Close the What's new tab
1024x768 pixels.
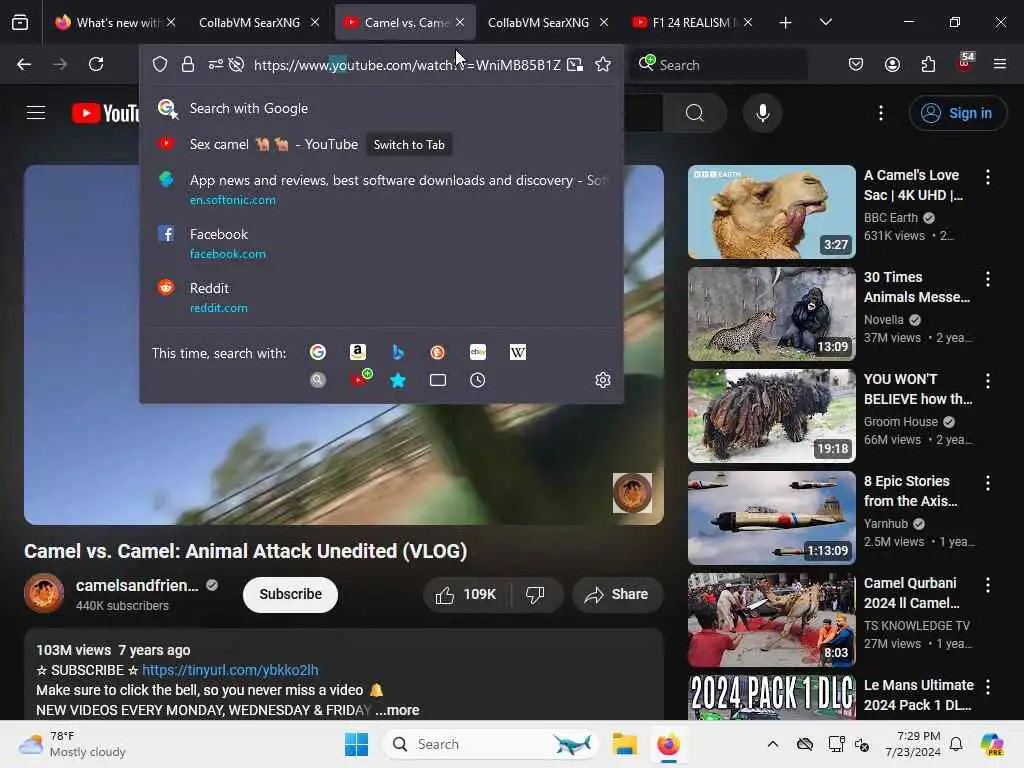click(170, 22)
